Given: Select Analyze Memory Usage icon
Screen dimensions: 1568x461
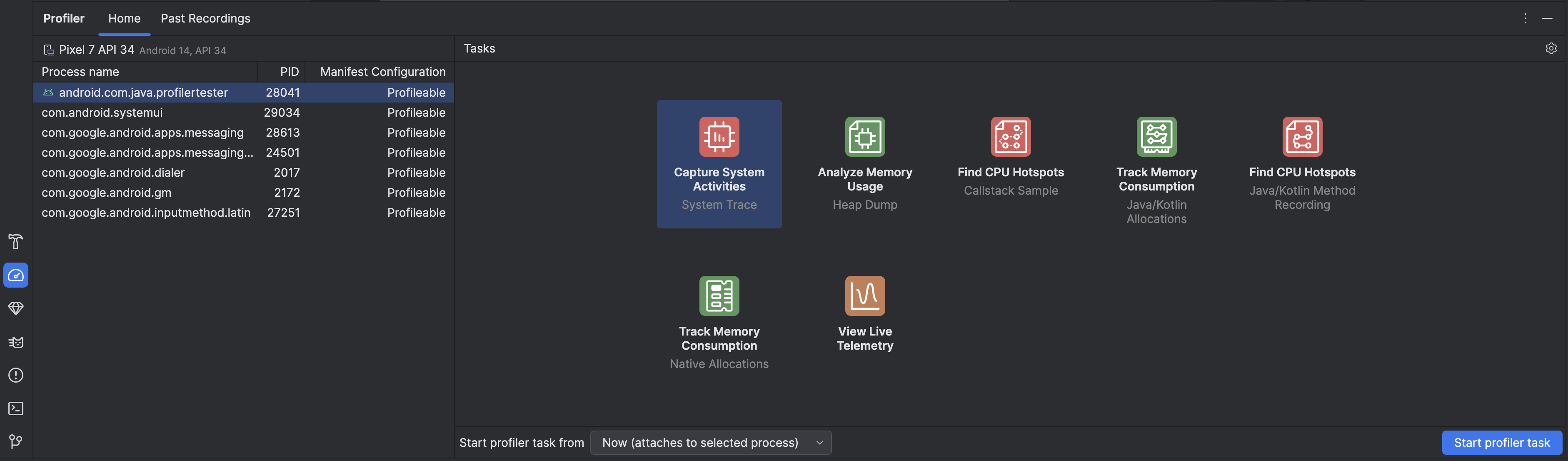Looking at the screenshot, I should [x=865, y=136].
